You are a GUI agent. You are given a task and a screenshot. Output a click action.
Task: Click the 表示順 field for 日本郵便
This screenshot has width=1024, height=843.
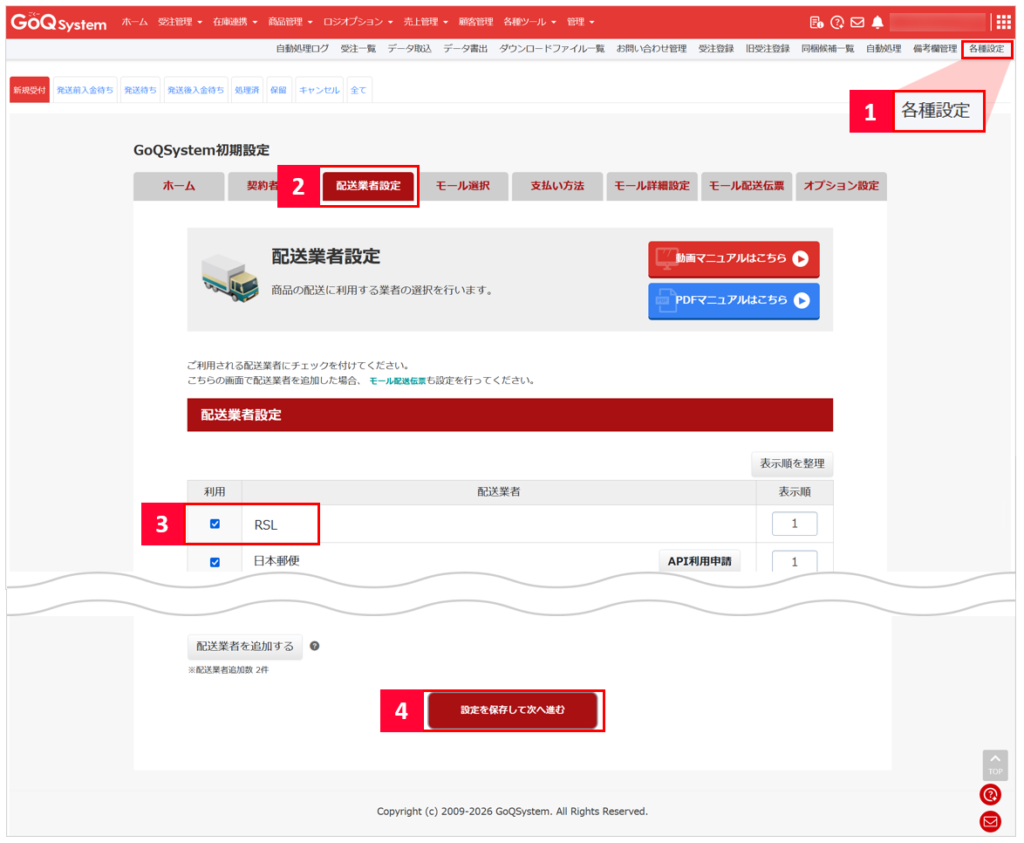click(795, 562)
